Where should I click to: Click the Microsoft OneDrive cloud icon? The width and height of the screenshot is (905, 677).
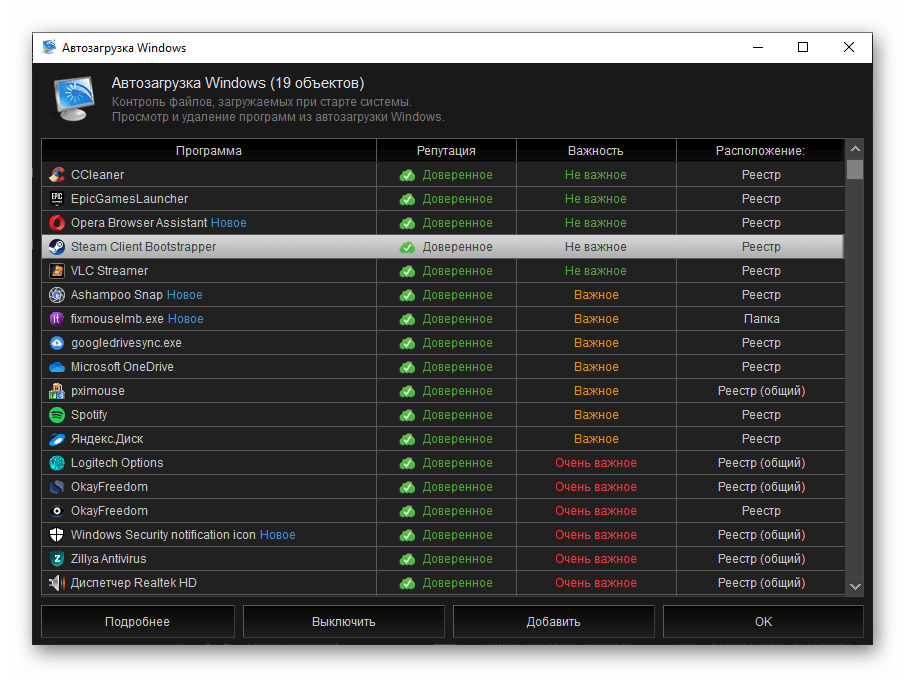[57, 367]
